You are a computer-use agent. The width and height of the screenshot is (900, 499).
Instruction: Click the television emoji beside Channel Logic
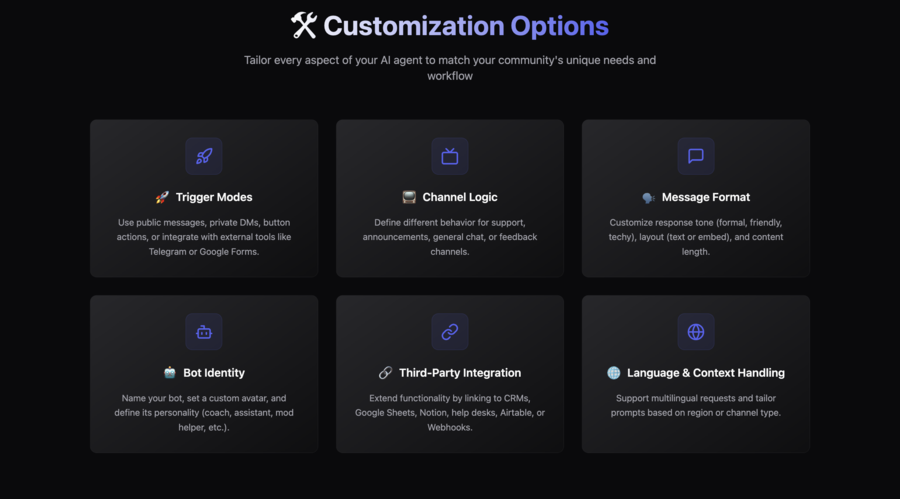(x=409, y=198)
